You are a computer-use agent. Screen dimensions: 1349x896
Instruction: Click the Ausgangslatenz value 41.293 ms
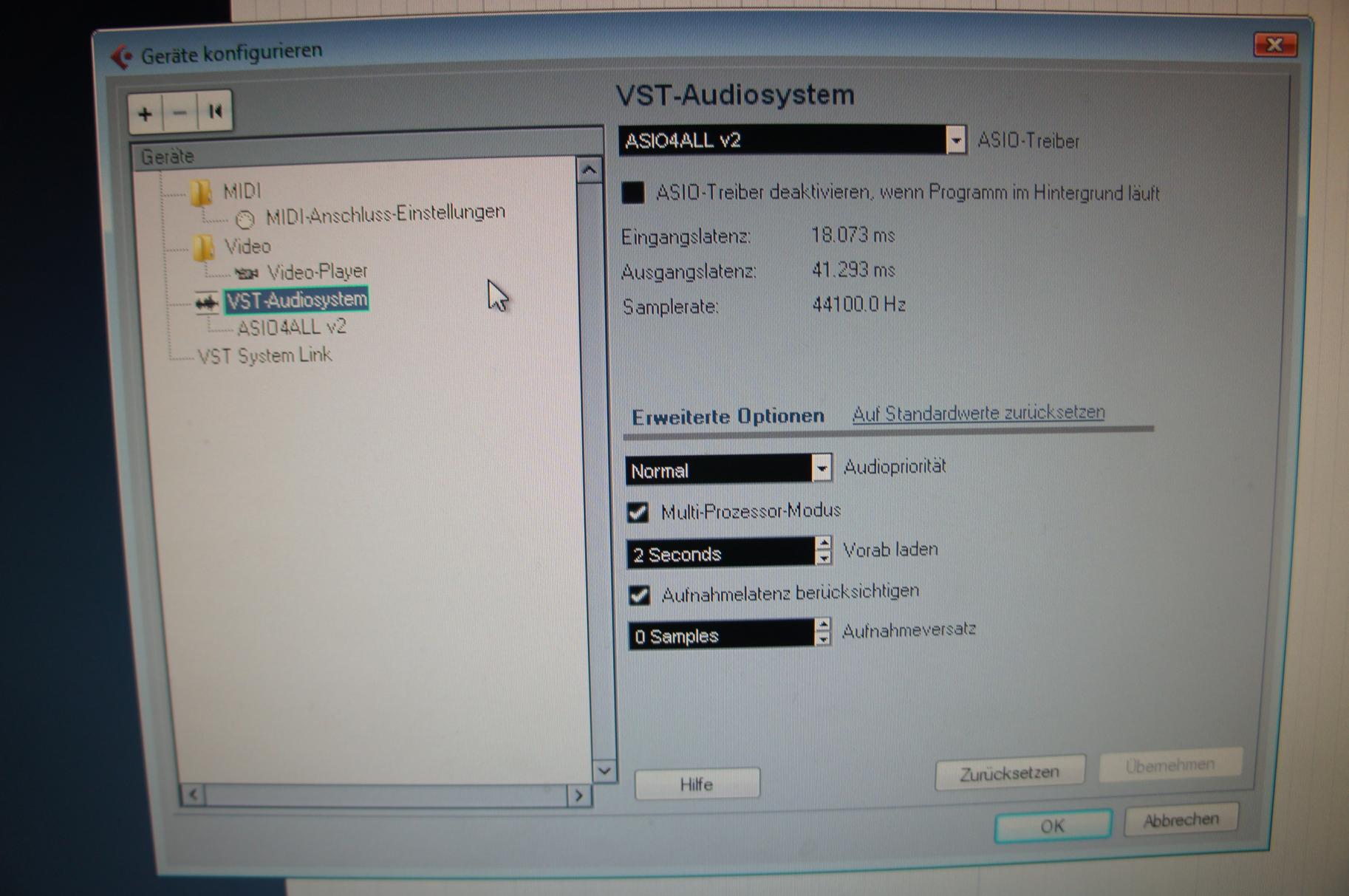point(853,270)
